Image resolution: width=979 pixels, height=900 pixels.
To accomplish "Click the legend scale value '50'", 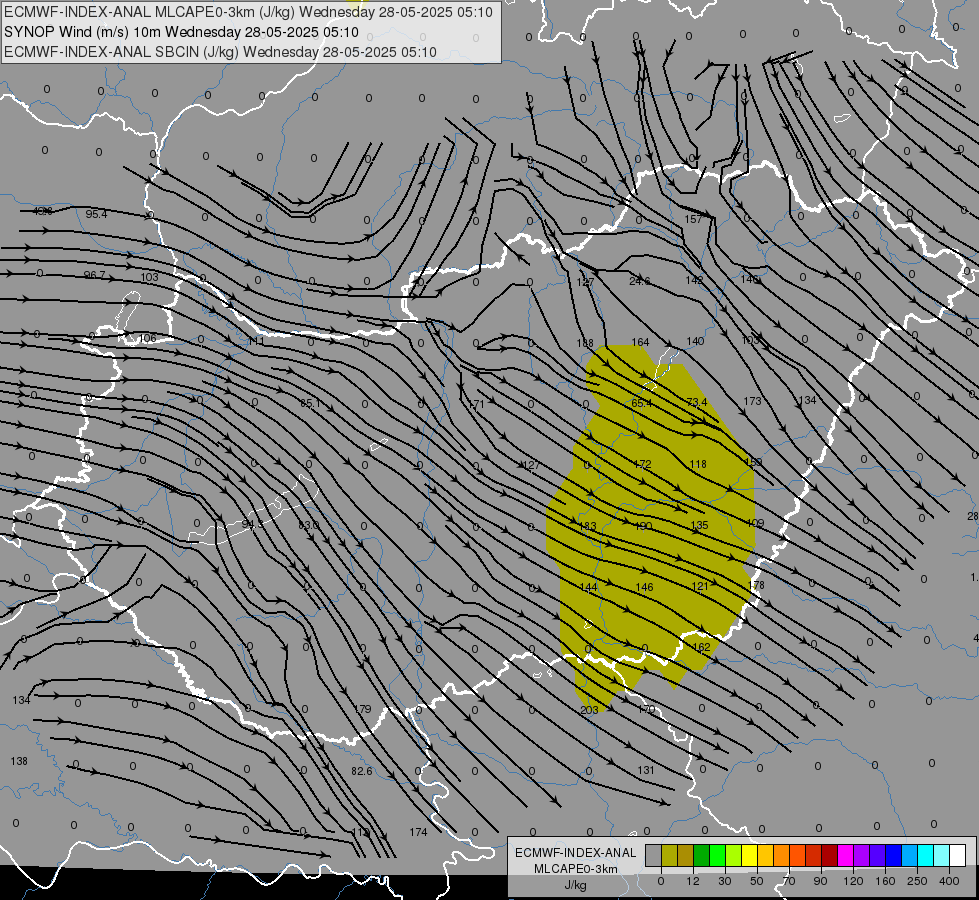I will [x=757, y=881].
